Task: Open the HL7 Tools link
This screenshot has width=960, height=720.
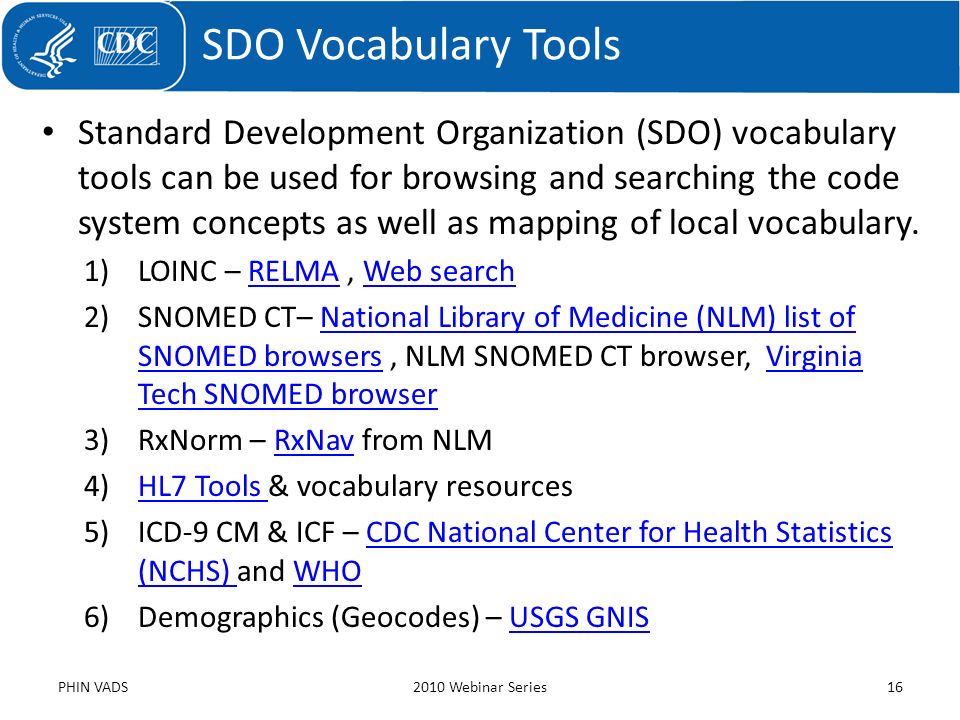Action: (203, 487)
